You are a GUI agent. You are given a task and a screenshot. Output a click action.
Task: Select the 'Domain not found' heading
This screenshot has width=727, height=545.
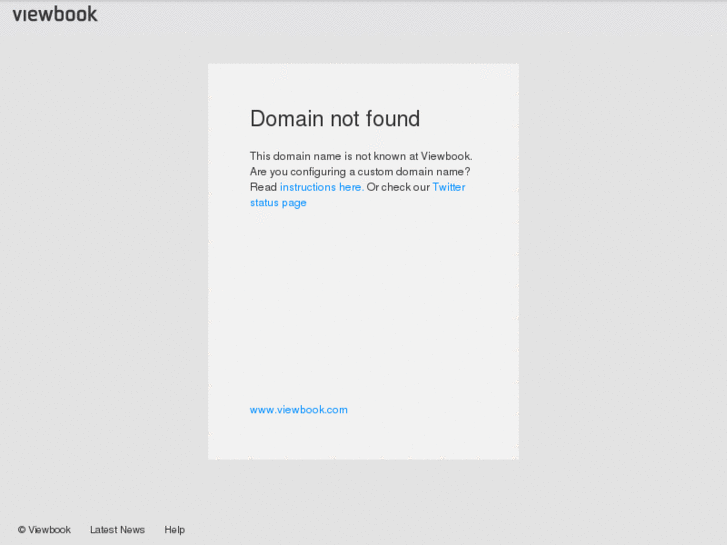point(335,119)
